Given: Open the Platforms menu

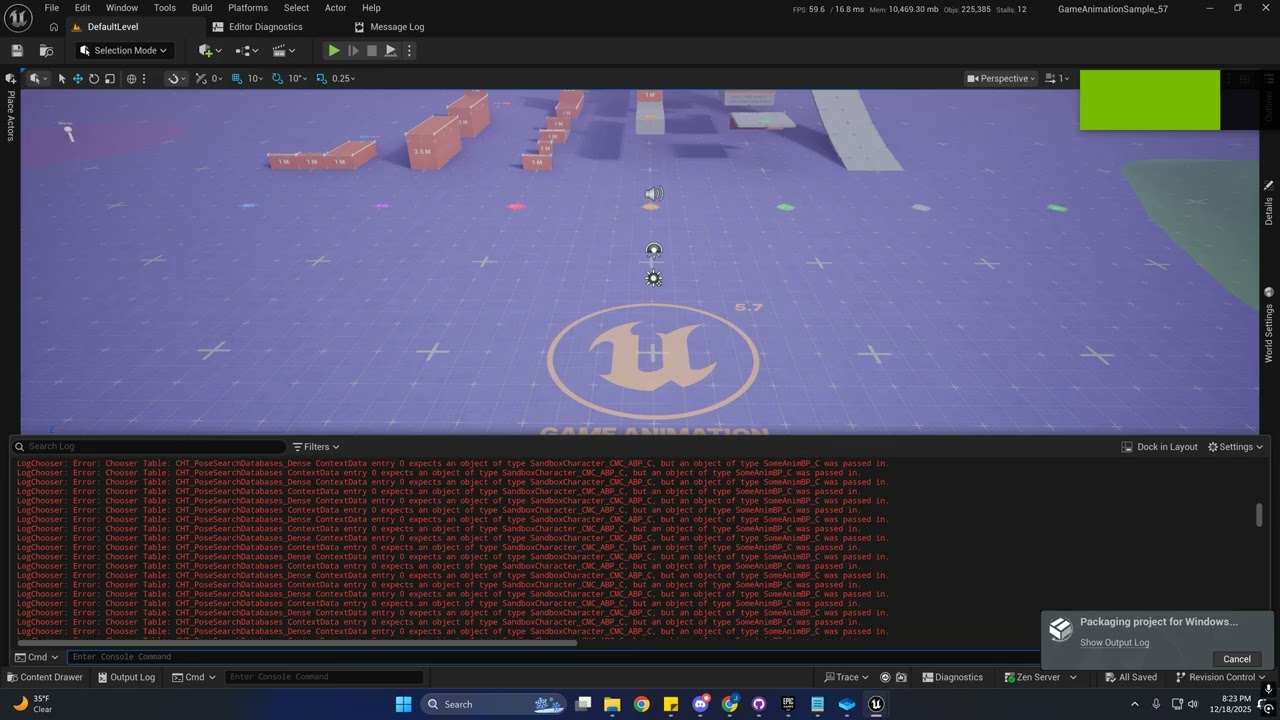Looking at the screenshot, I should coord(248,8).
